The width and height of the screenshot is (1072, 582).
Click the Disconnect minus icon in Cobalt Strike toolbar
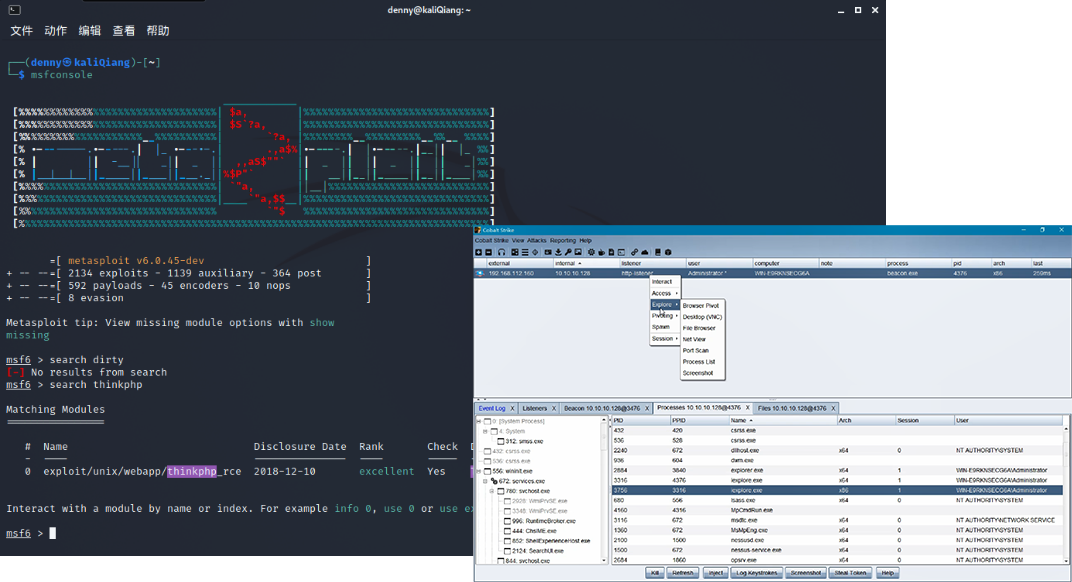pyautogui.click(x=489, y=252)
